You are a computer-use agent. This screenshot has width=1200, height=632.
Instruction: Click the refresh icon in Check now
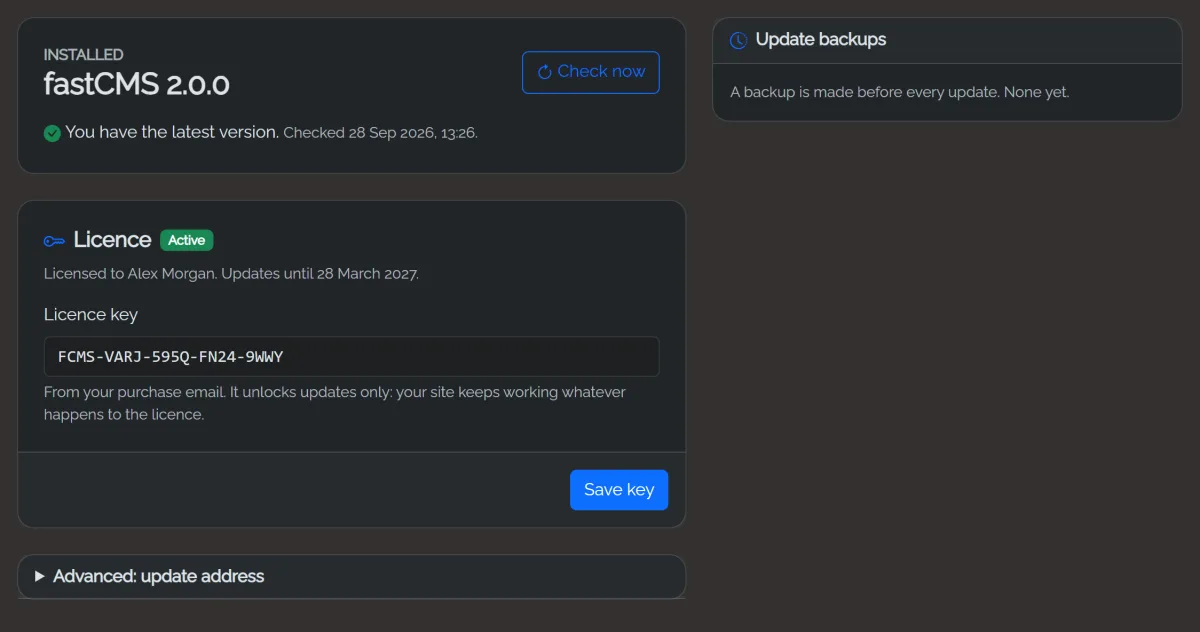tap(545, 72)
